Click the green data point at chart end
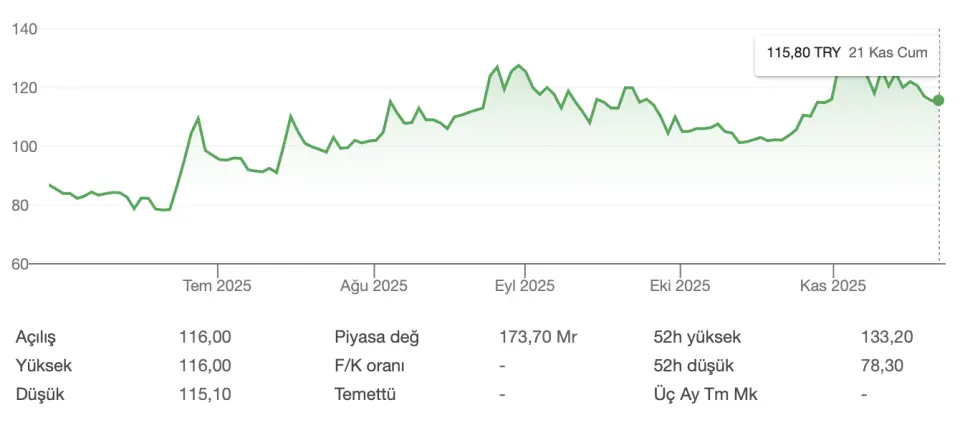960x433 pixels. click(x=938, y=100)
